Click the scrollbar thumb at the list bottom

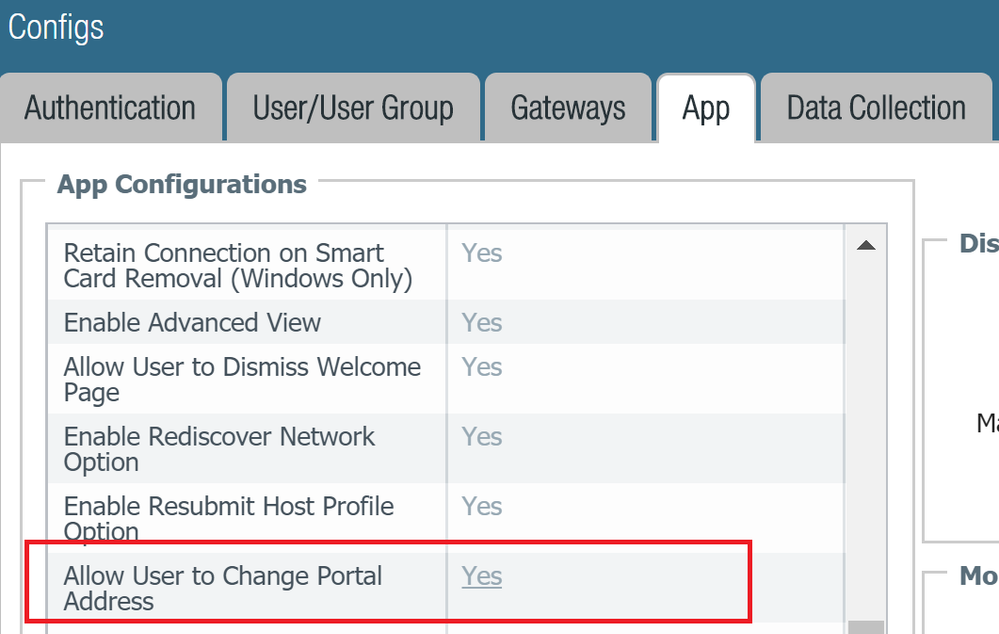[866, 627]
